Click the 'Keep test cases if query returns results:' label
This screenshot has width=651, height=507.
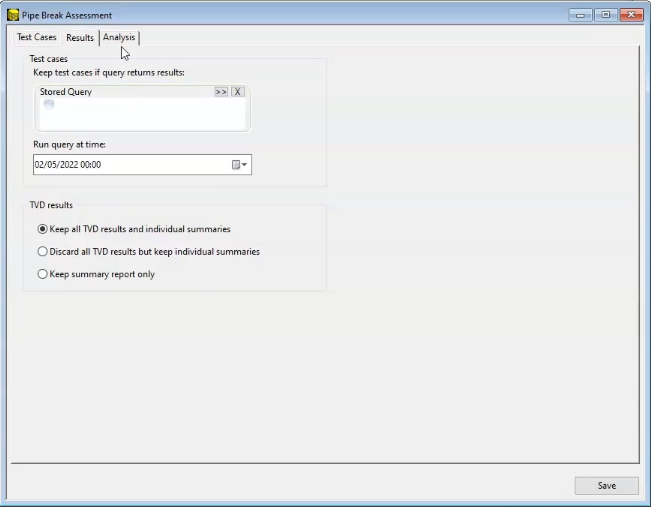pyautogui.click(x=109, y=73)
